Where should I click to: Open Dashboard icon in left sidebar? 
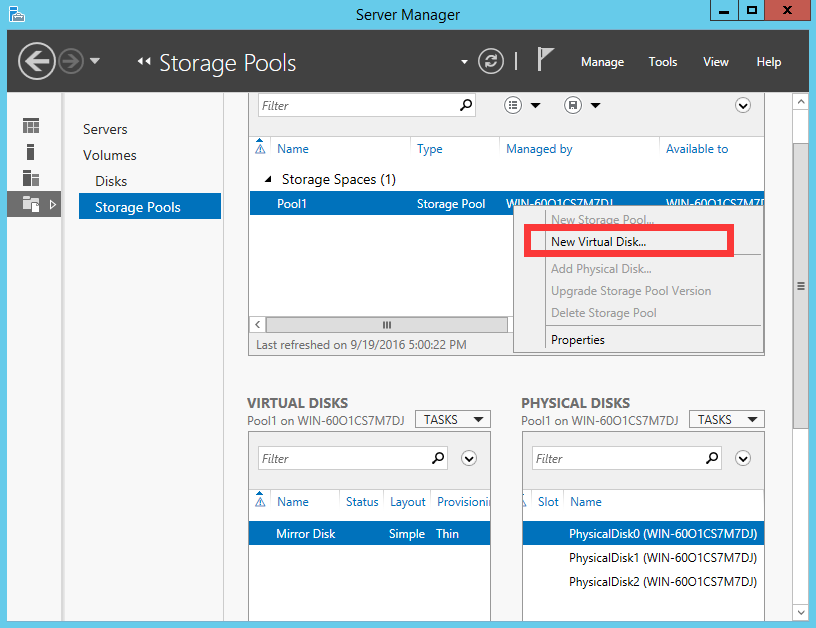click(x=31, y=126)
